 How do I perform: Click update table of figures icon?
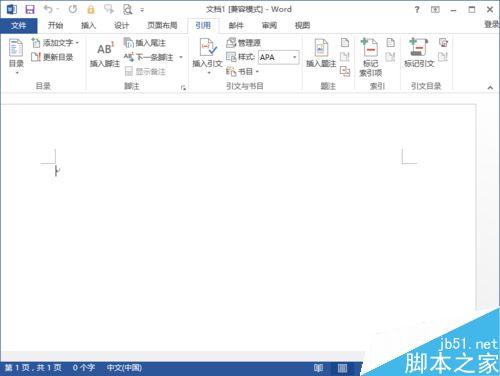pos(345,57)
